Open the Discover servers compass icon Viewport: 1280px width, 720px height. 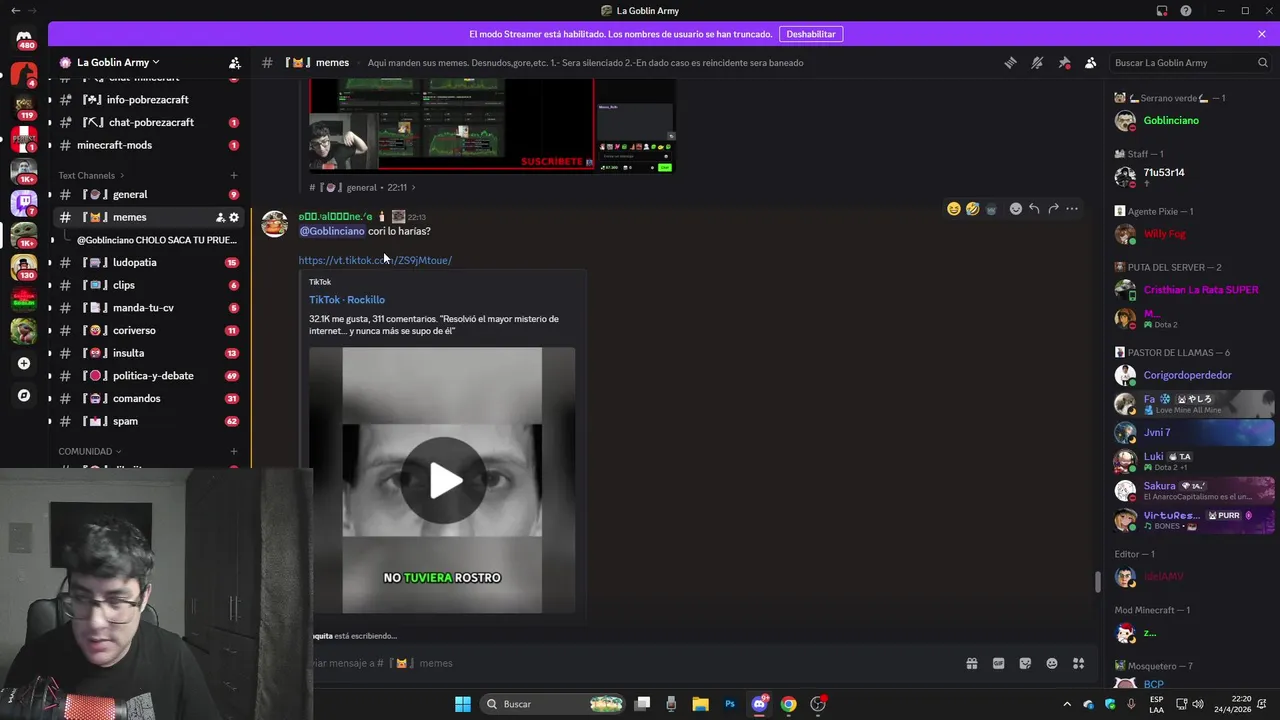coord(24,395)
